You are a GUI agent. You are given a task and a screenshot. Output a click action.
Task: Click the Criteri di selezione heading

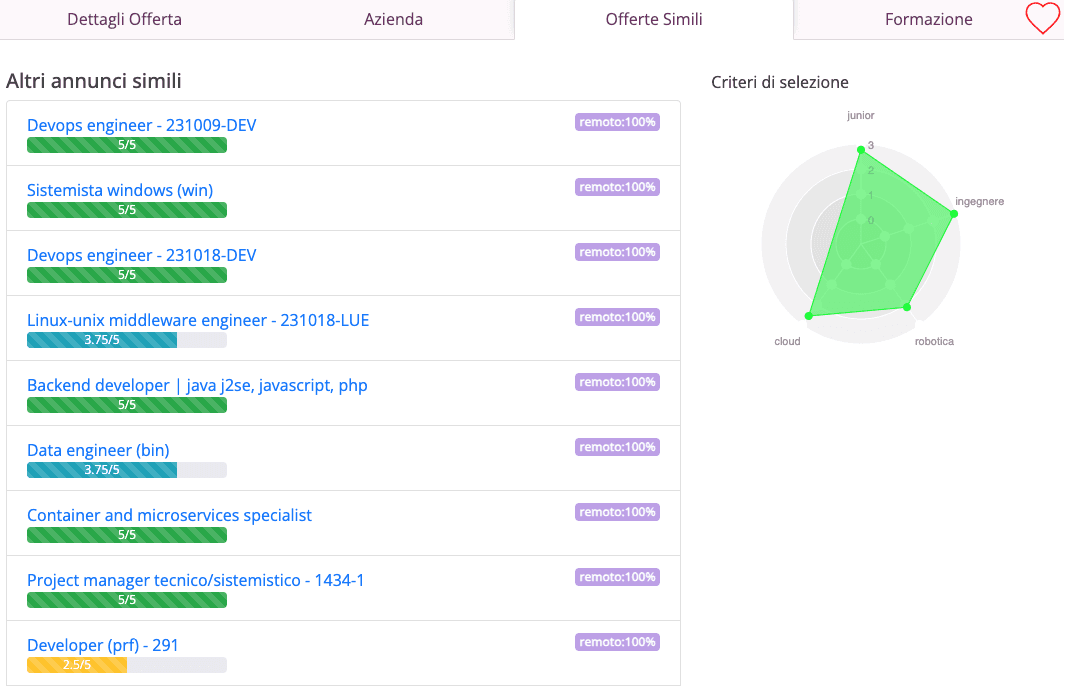(780, 82)
